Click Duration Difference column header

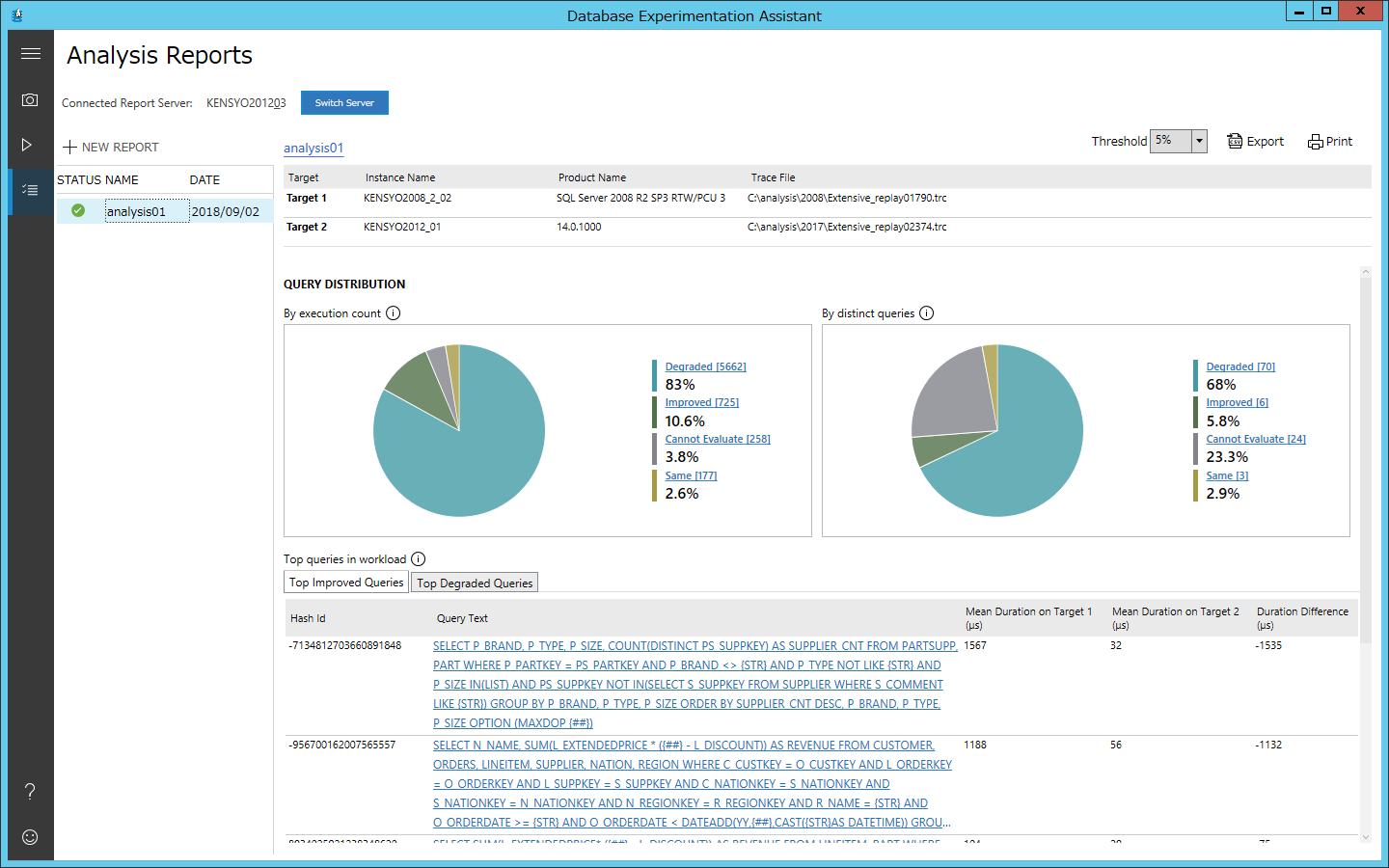pyautogui.click(x=1302, y=618)
